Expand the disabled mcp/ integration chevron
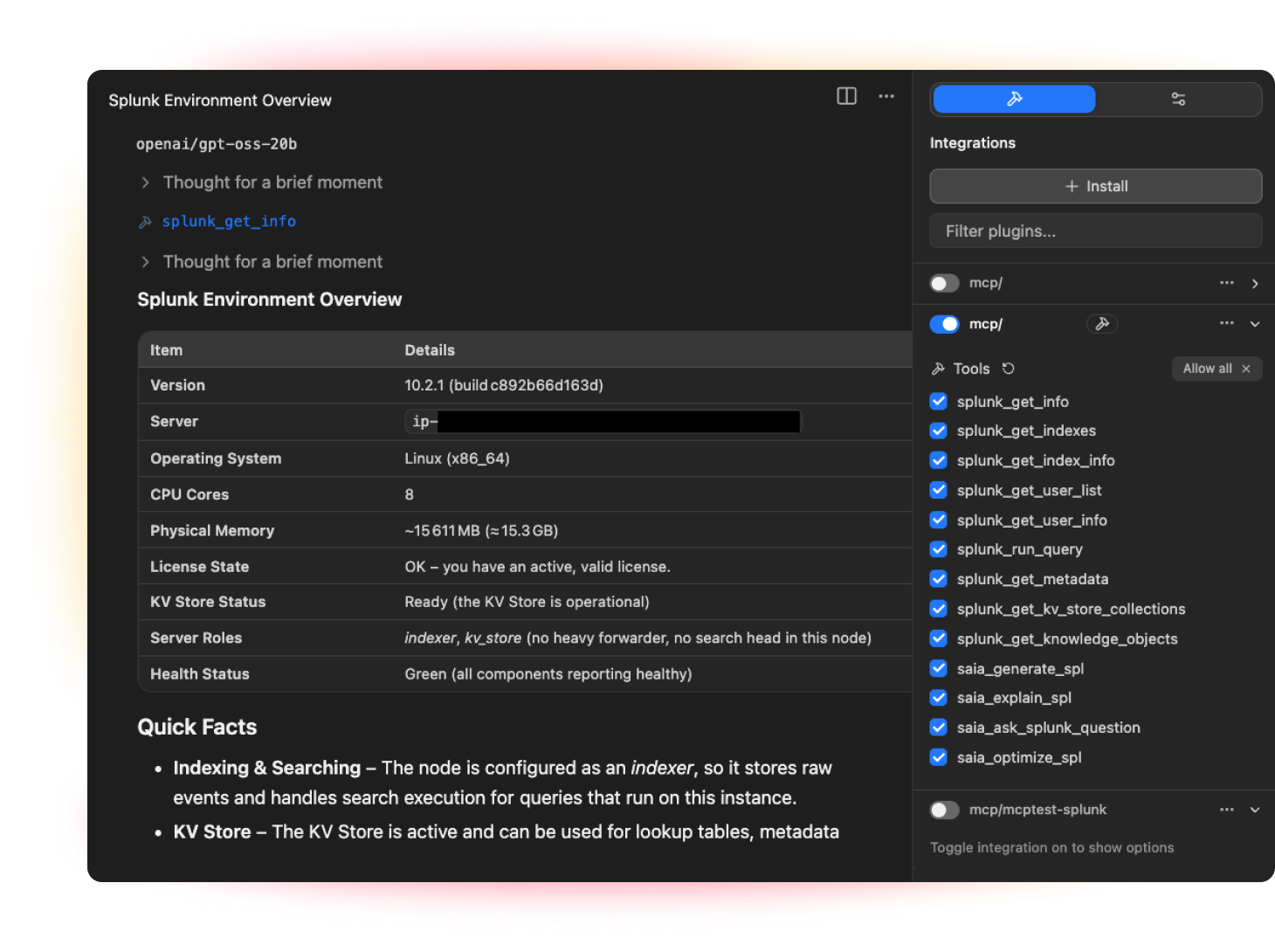 pos(1255,283)
